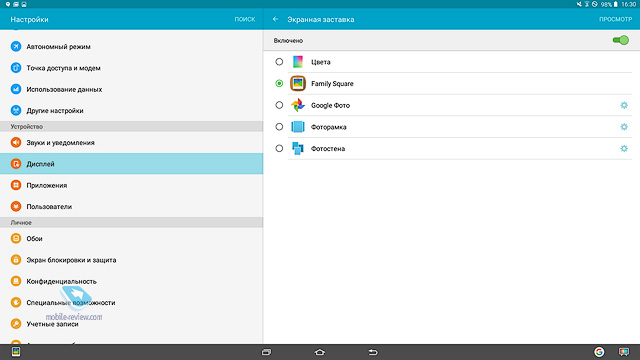Tap the 16:30 clock in status bar
Viewport: 640px width, 360px height.
(x=629, y=4)
